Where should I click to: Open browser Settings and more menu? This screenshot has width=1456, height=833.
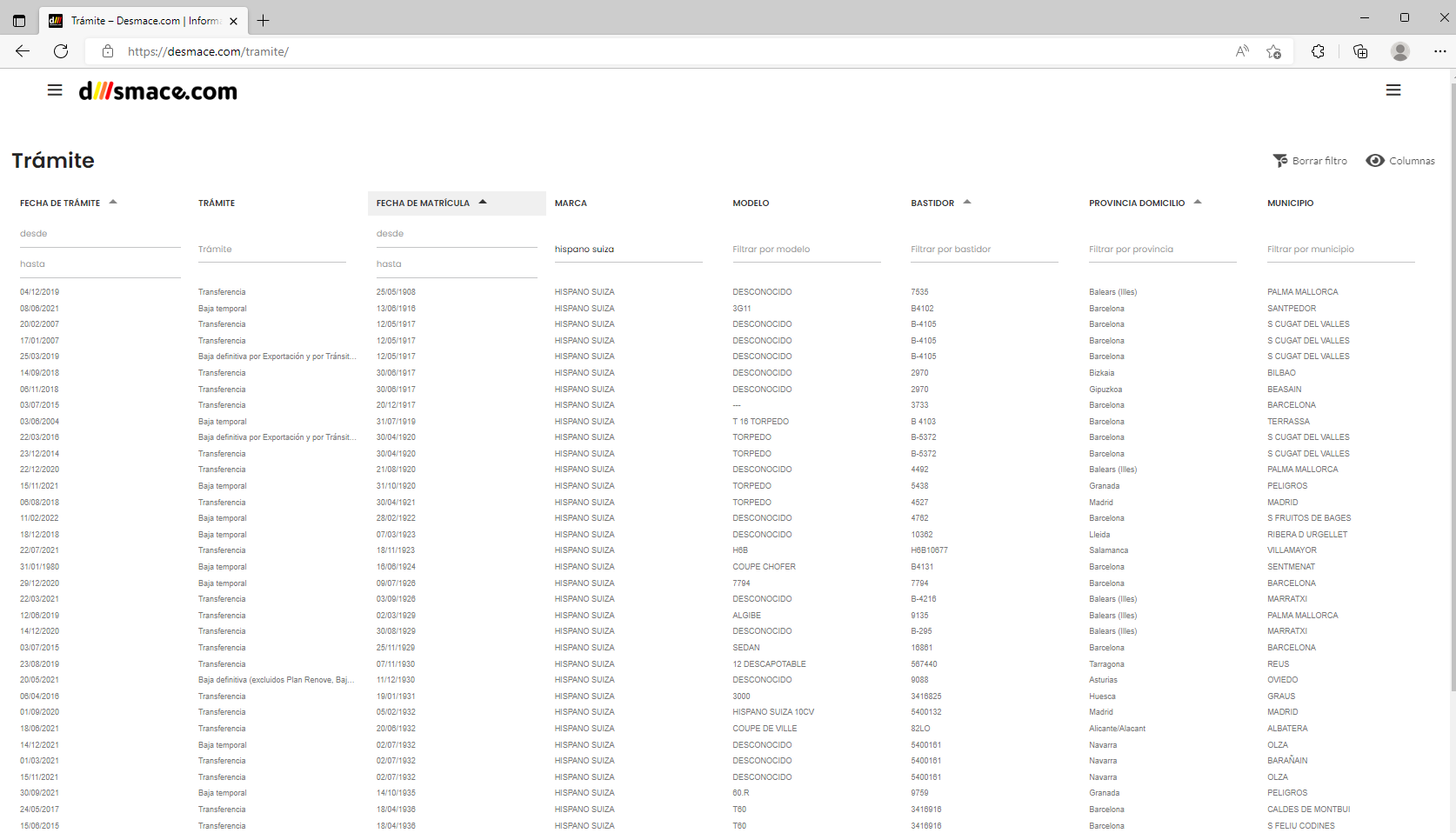[1440, 51]
